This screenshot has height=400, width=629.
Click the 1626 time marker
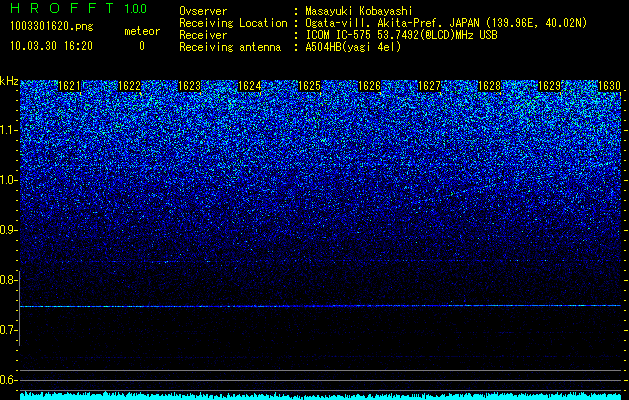[369, 86]
